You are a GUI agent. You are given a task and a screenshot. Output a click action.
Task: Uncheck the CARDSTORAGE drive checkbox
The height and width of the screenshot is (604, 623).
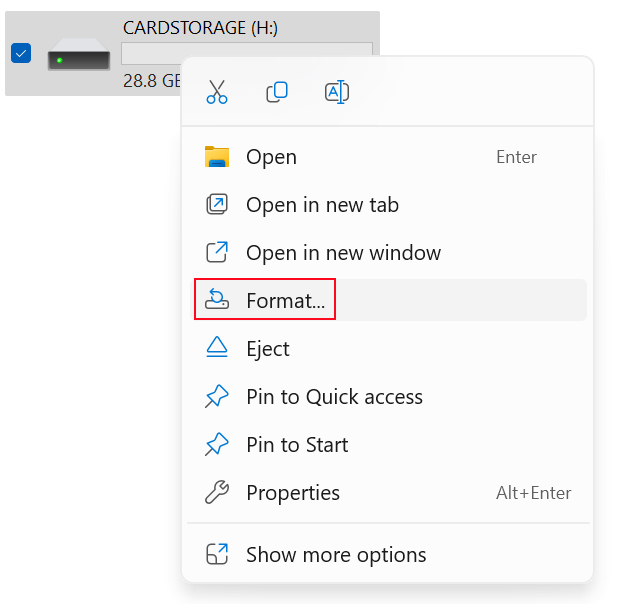coord(21,54)
